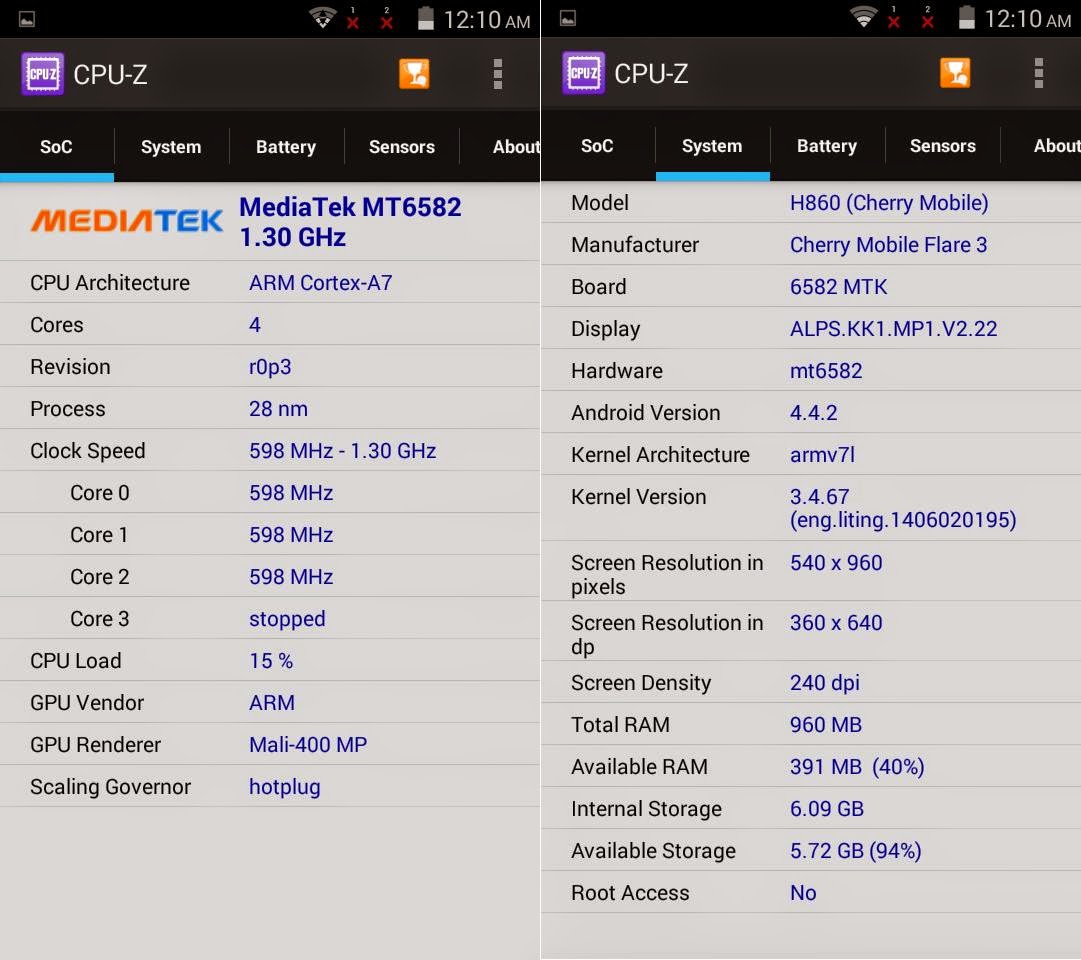Viewport: 1081px width, 960px height.
Task: Tap the 12:10 AM clock, left status bar
Action: pos(487,20)
